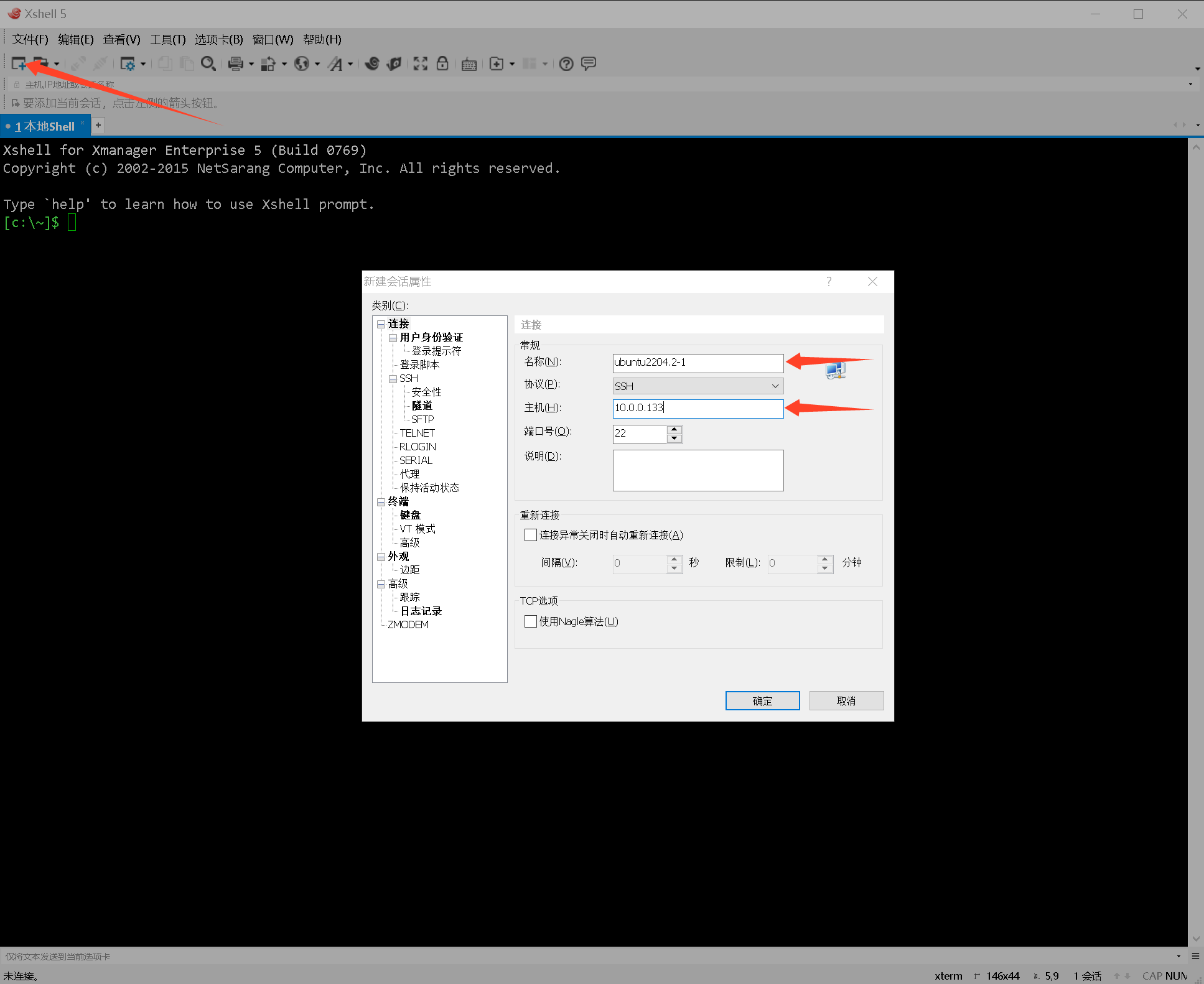Click the virtual keyboard toolbar icon
The width and height of the screenshot is (1204, 984).
(x=469, y=63)
